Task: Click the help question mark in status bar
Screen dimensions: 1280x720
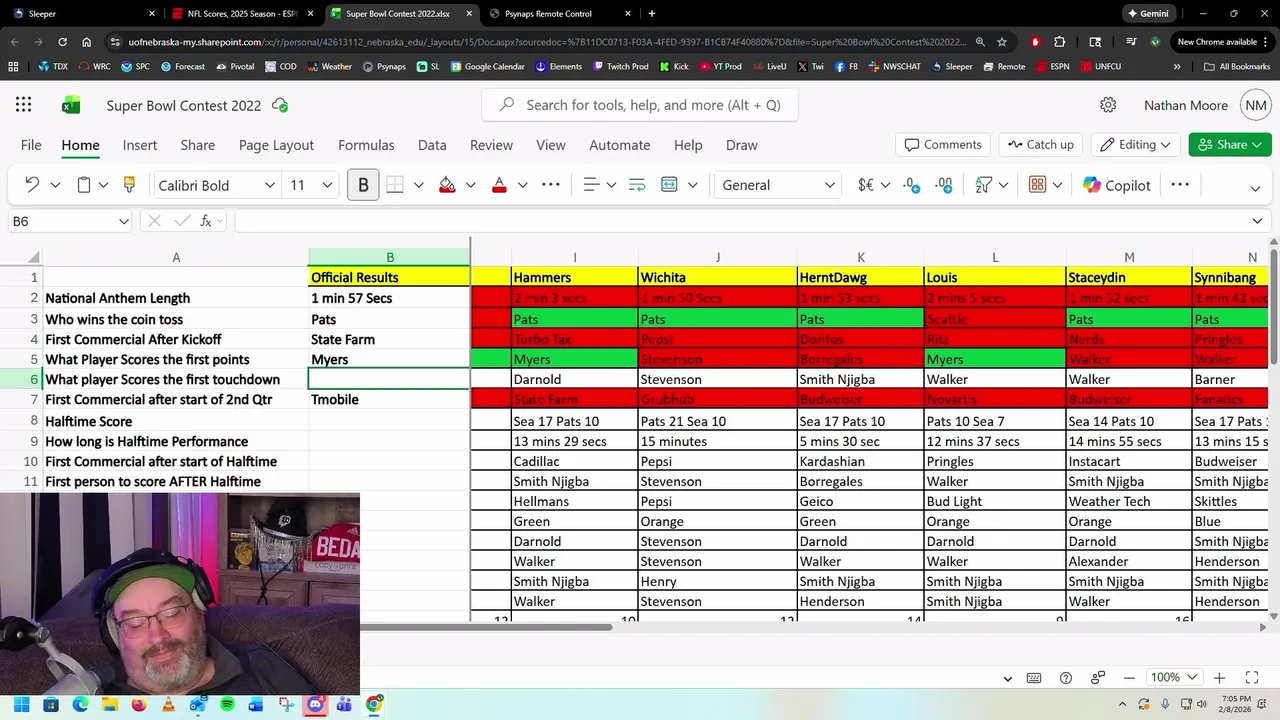Action: 1066,678
